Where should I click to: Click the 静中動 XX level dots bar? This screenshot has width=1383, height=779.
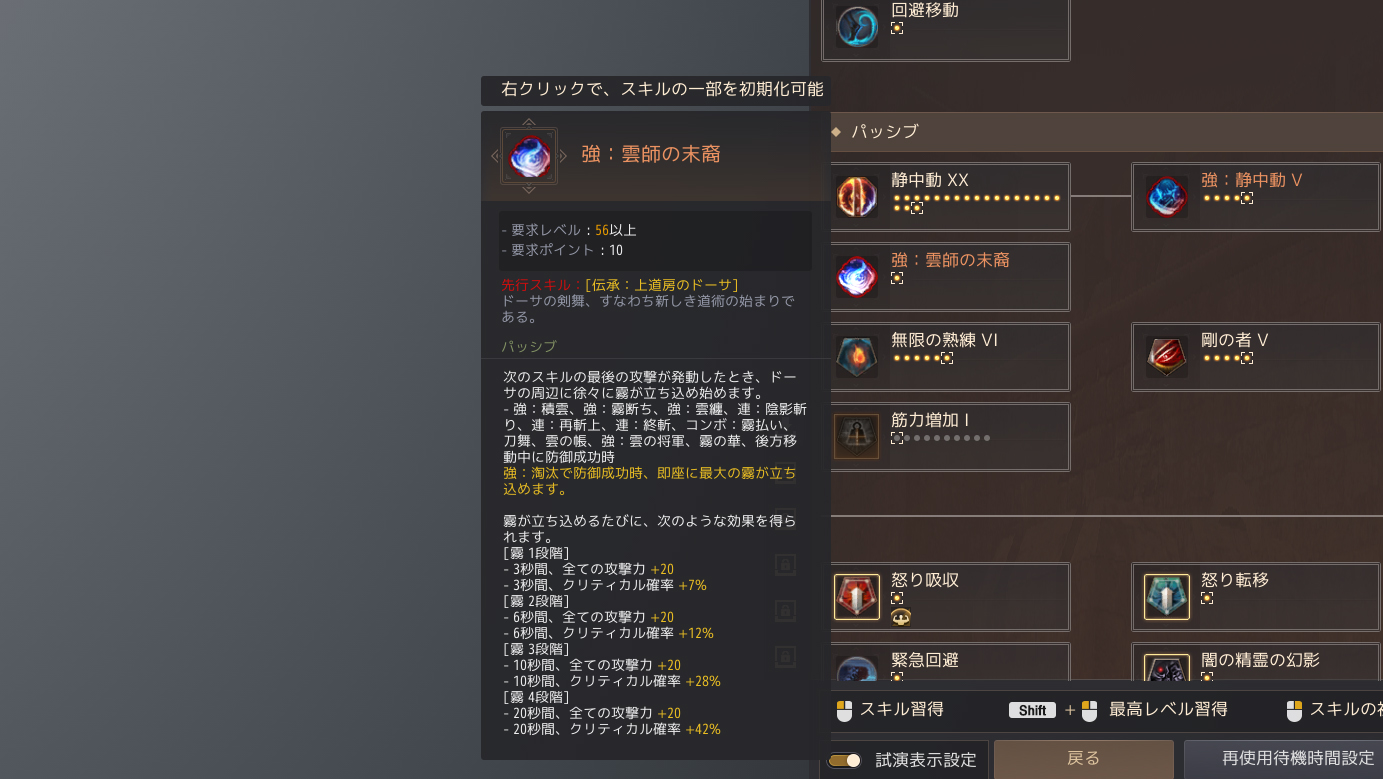pyautogui.click(x=976, y=203)
